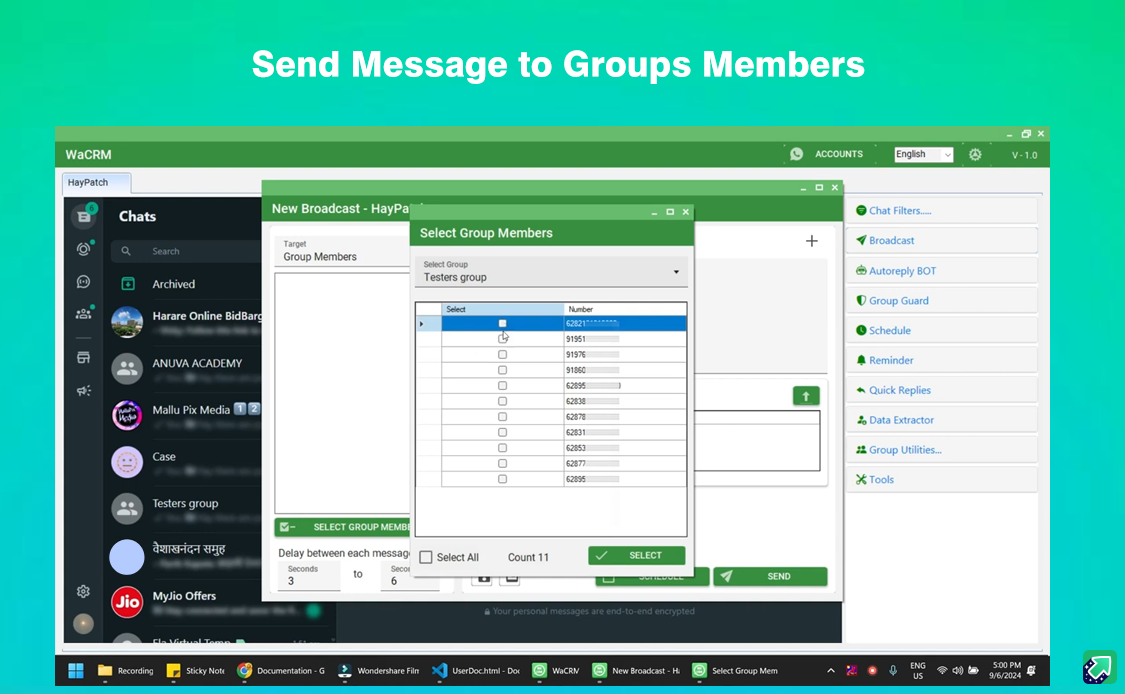Open the Communities icon in sidebar
Viewport: 1125px width, 694px height.
point(84,313)
